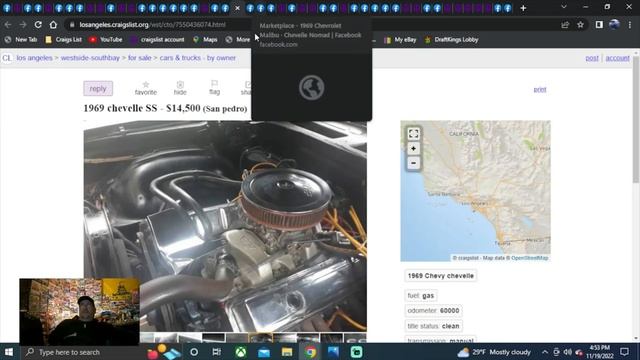Favorite this listing with star
Screen dimensions: 640x360
(146, 88)
